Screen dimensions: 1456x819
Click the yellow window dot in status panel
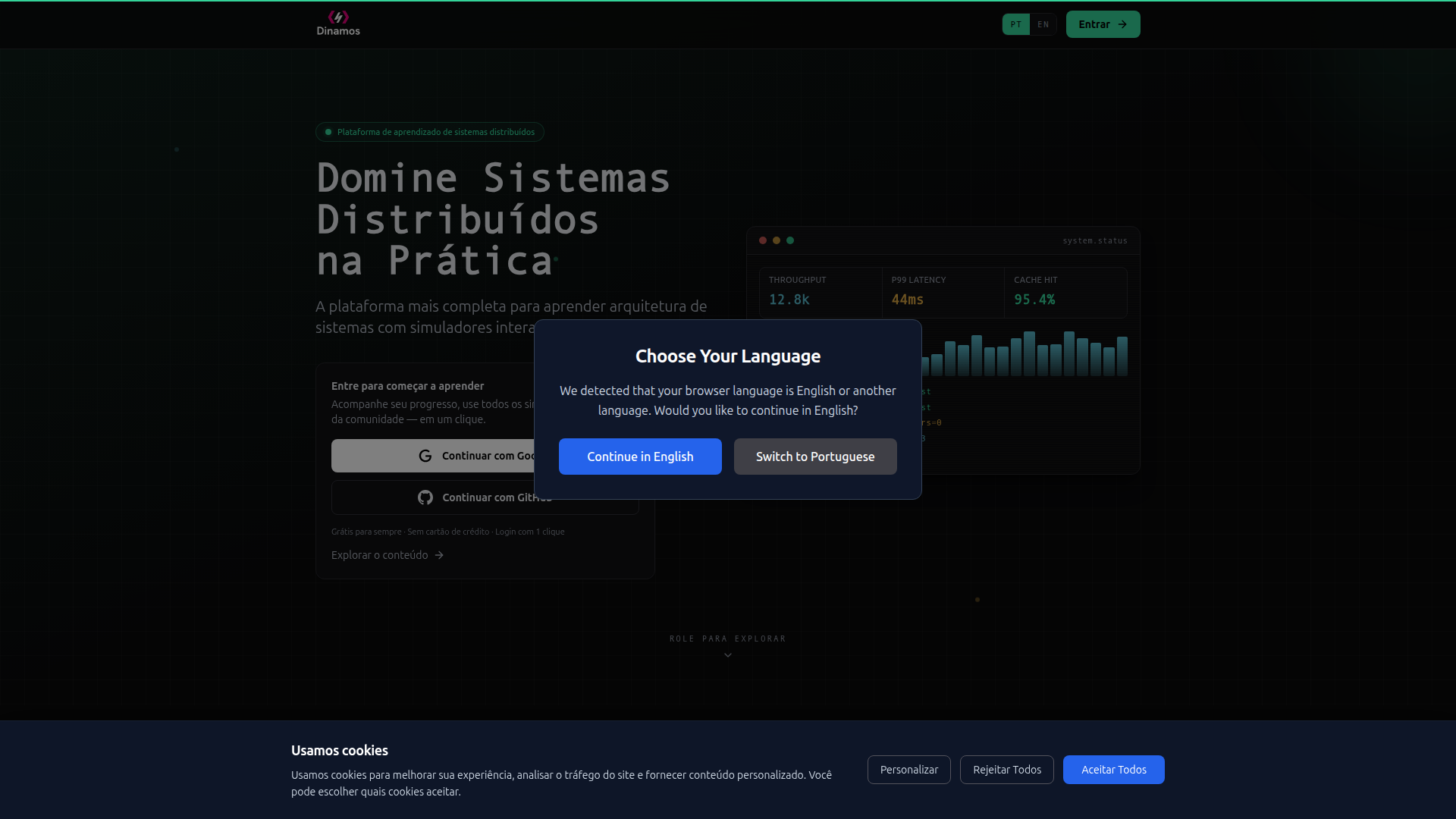pyautogui.click(x=777, y=240)
